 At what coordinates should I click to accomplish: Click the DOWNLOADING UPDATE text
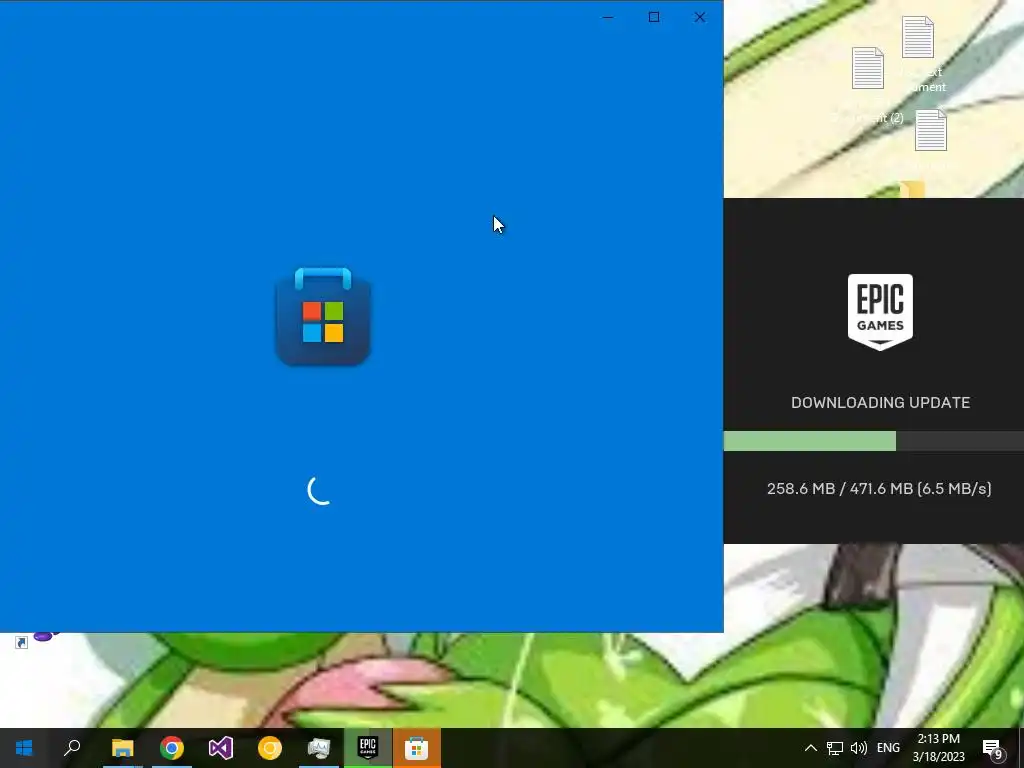880,402
